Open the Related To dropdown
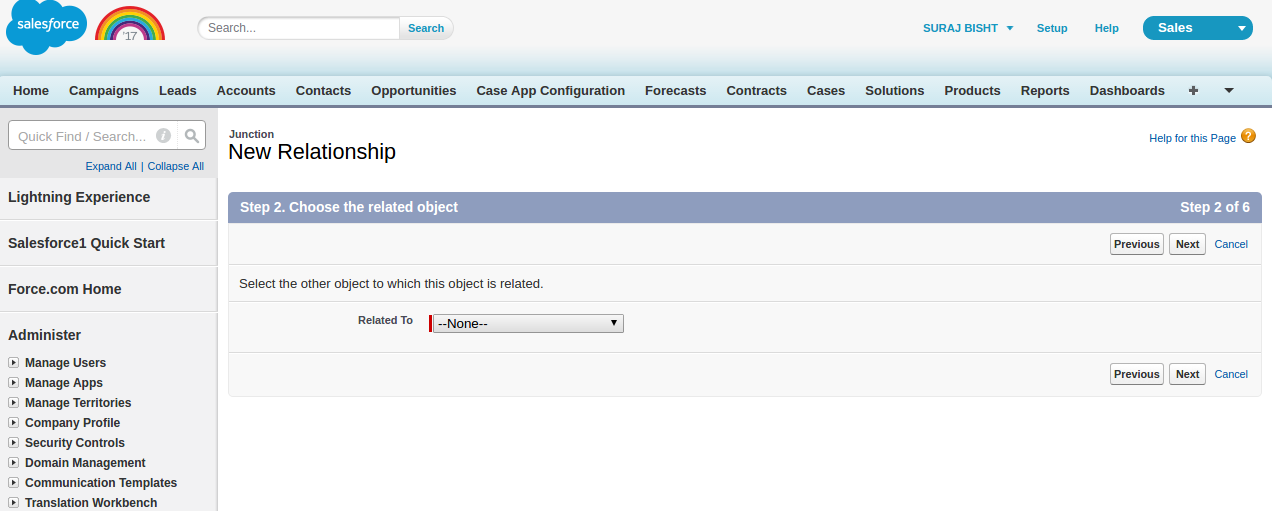Viewport: 1272px width, 511px height. [528, 324]
